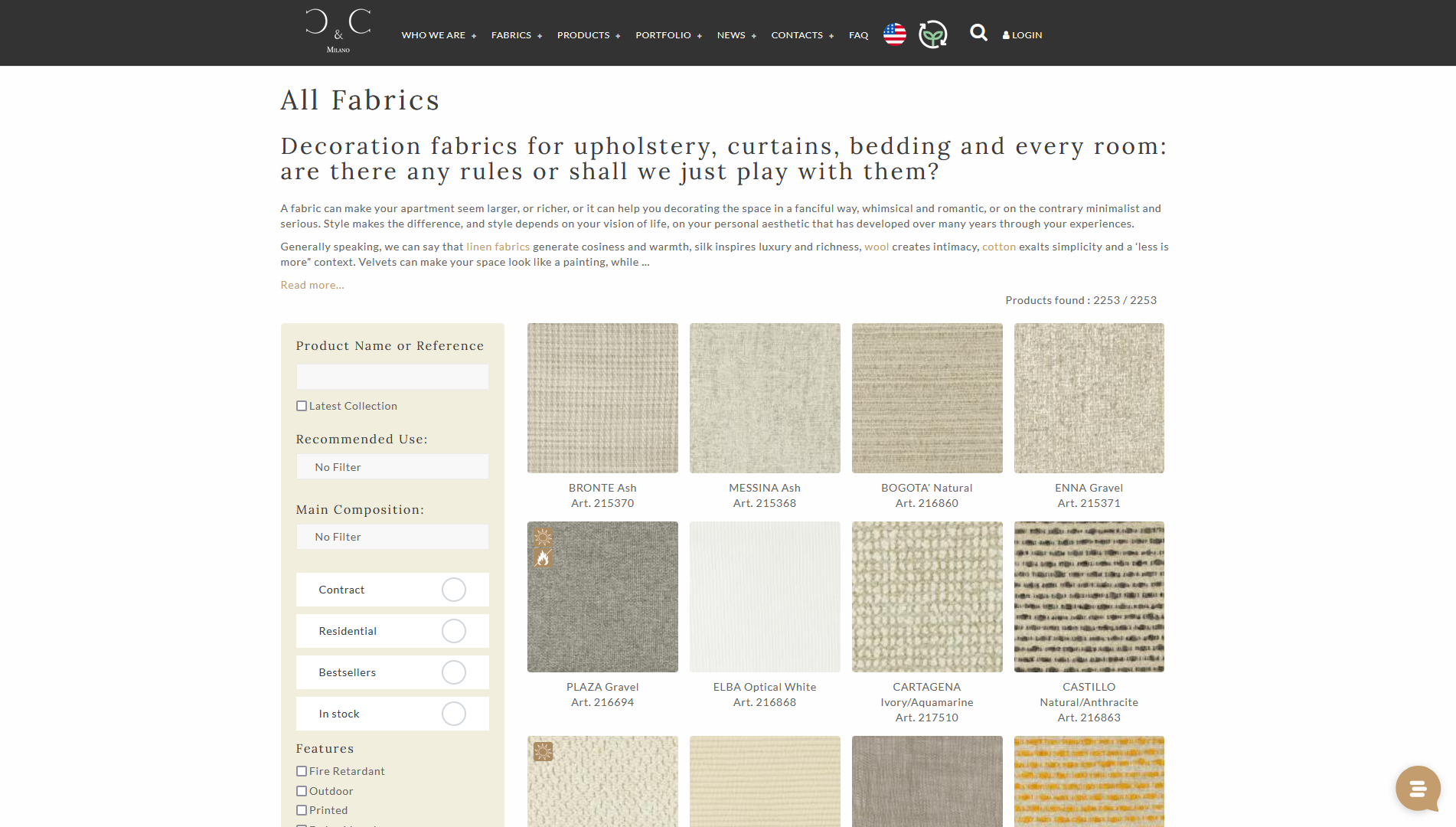This screenshot has height=827, width=1456.
Task: Expand the WHO WE ARE menu
Action: click(439, 35)
